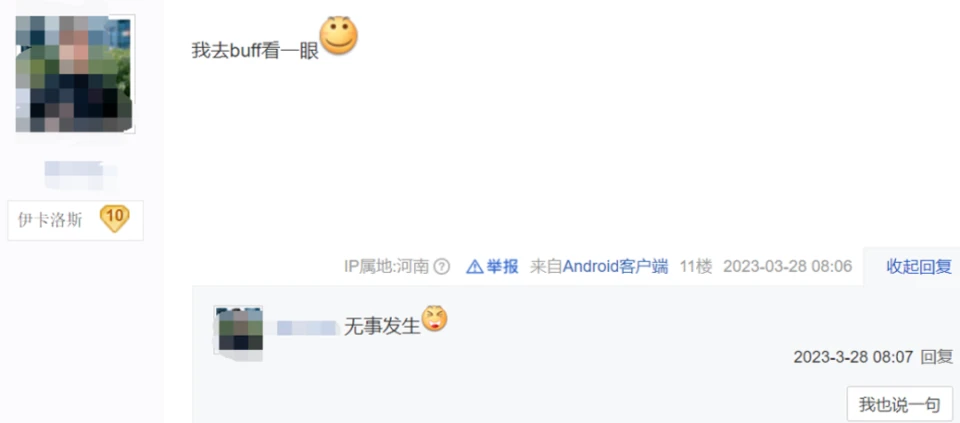This screenshot has height=423, width=960.
Task: Open the poster's large pixelated avatar
Action: click(x=75, y=73)
